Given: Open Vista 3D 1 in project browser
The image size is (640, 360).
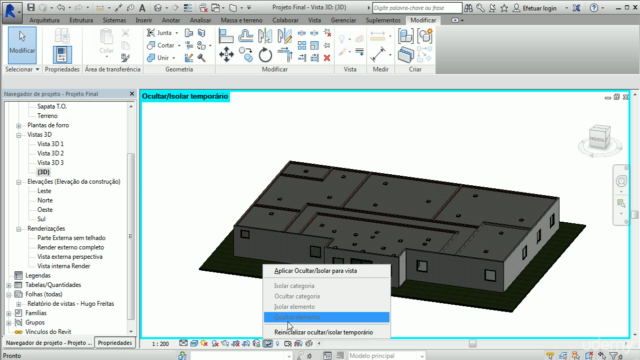Looking at the screenshot, I should [x=50, y=144].
